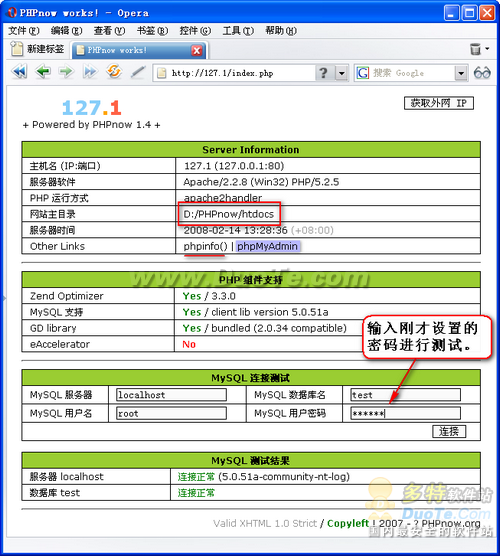This screenshot has height=556, width=500.
Task: Go forward with the green right arrow
Action: point(66,72)
